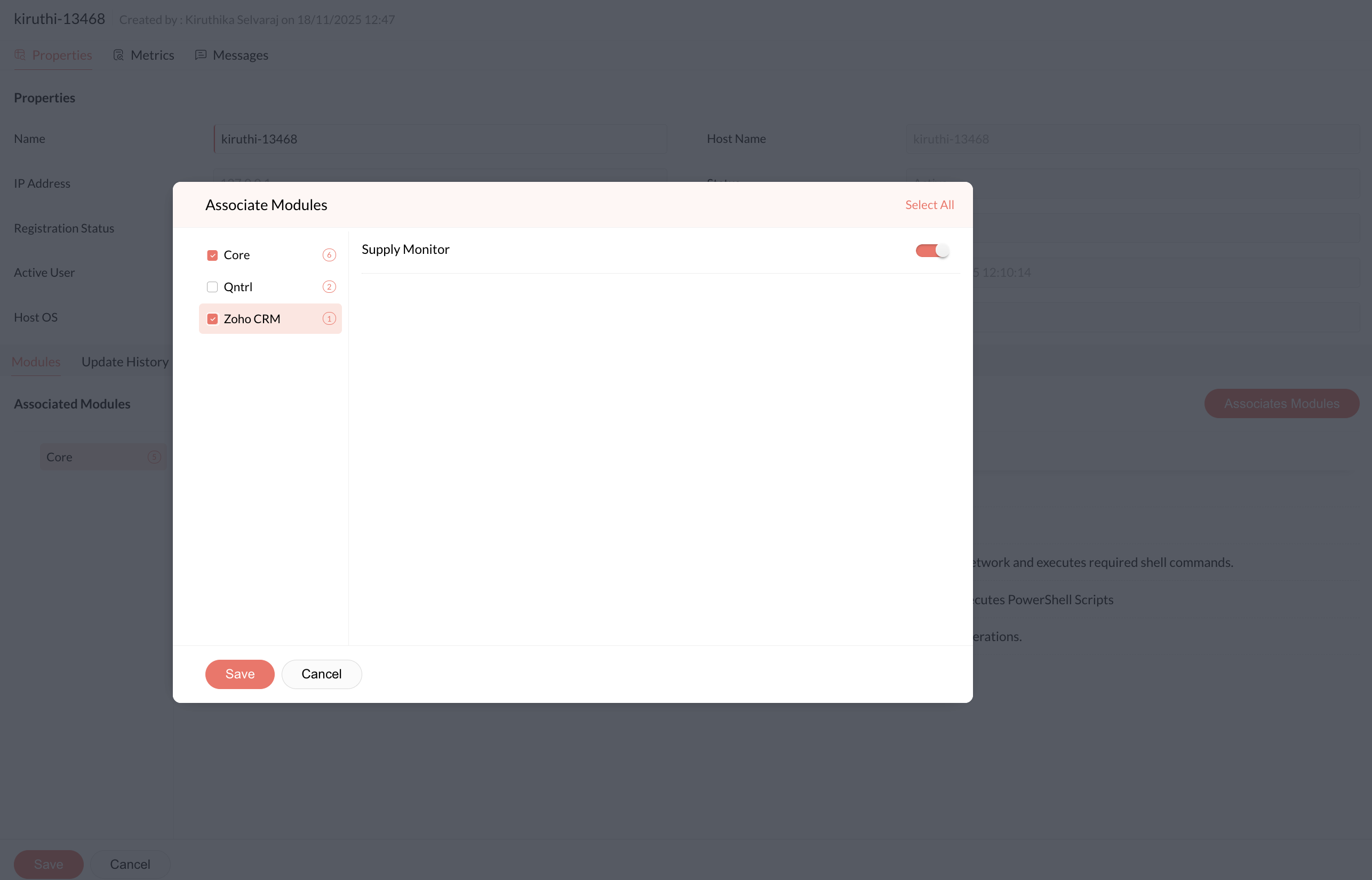The height and width of the screenshot is (880, 1372).
Task: Click the Metrics tab icon
Action: coord(118,55)
